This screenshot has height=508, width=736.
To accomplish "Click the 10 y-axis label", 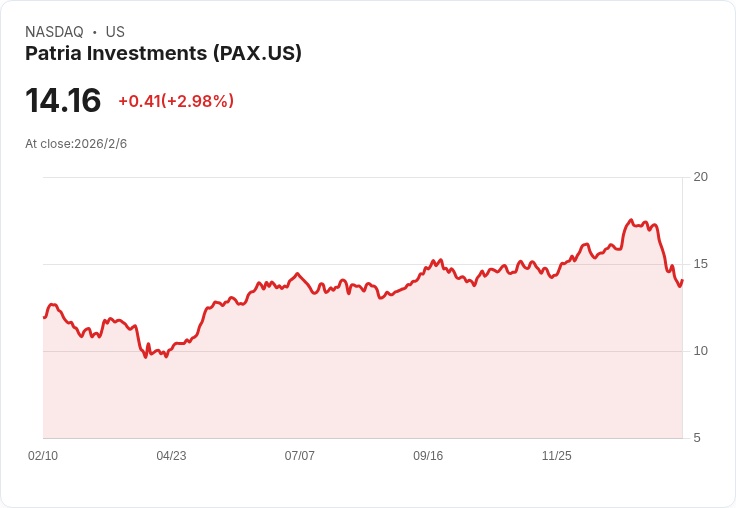I will [700, 351].
